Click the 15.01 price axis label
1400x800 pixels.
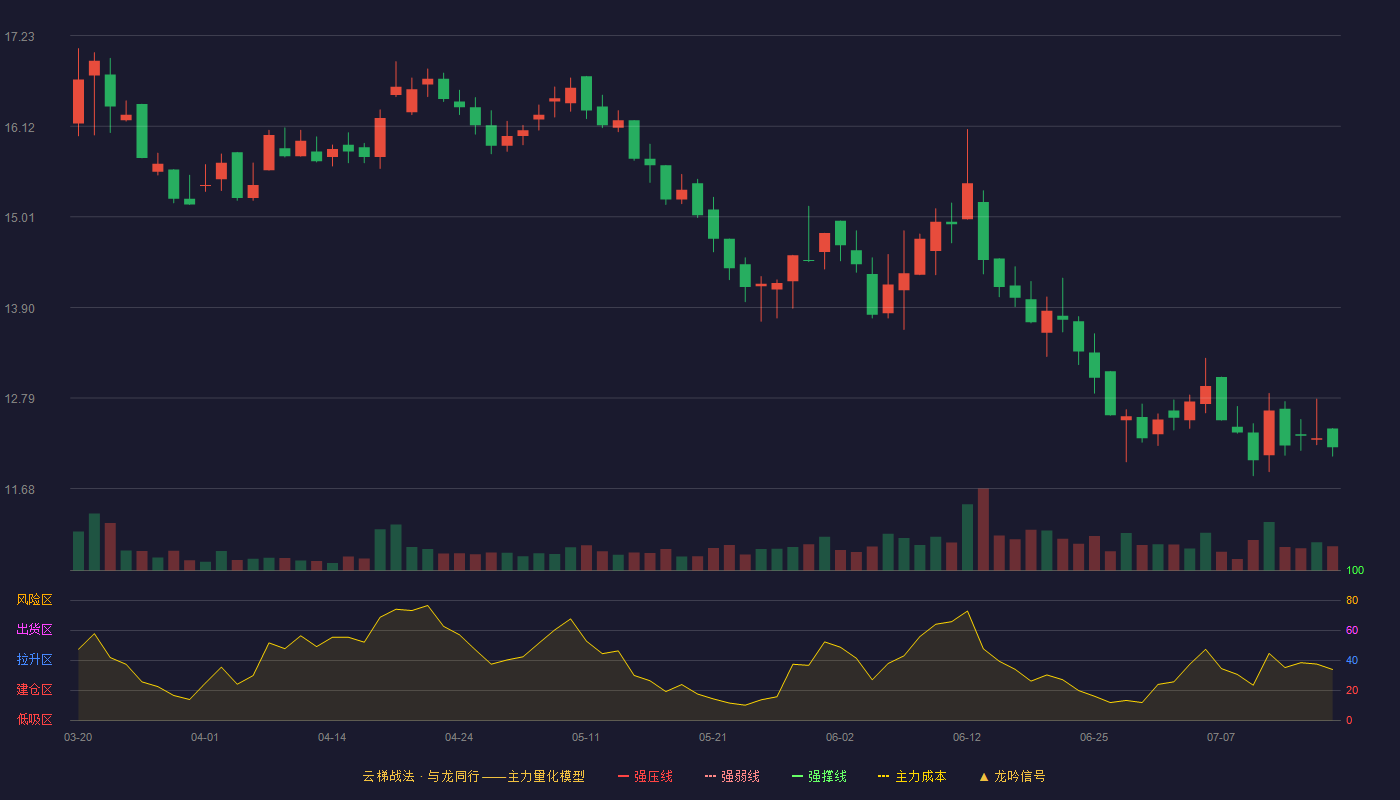coord(19,218)
